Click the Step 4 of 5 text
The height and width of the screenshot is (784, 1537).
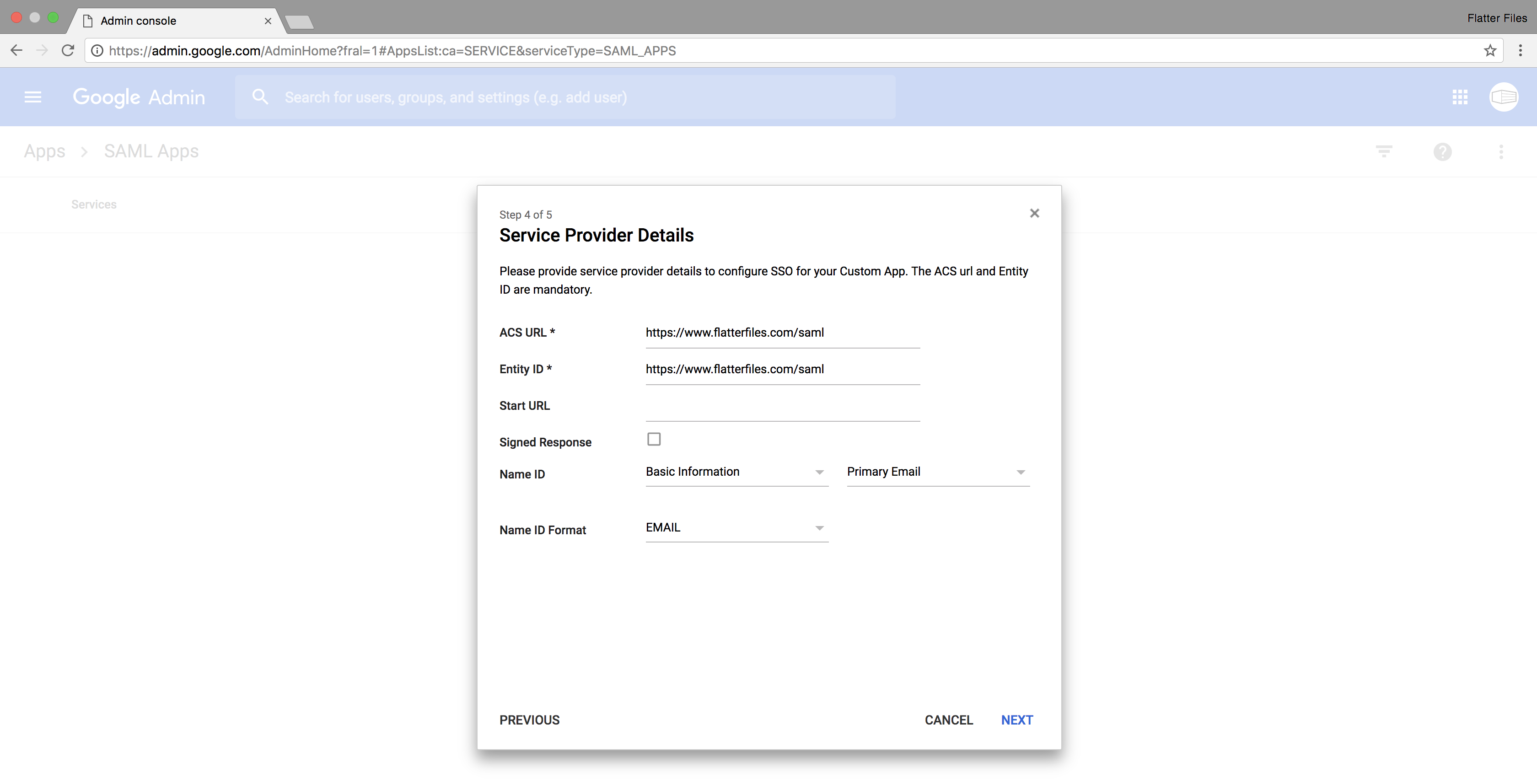point(526,215)
